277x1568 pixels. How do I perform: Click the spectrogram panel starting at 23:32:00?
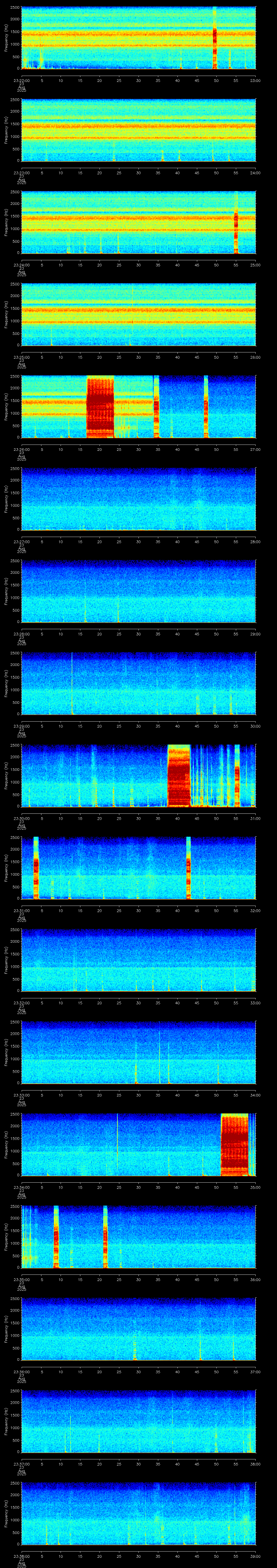(139, 960)
